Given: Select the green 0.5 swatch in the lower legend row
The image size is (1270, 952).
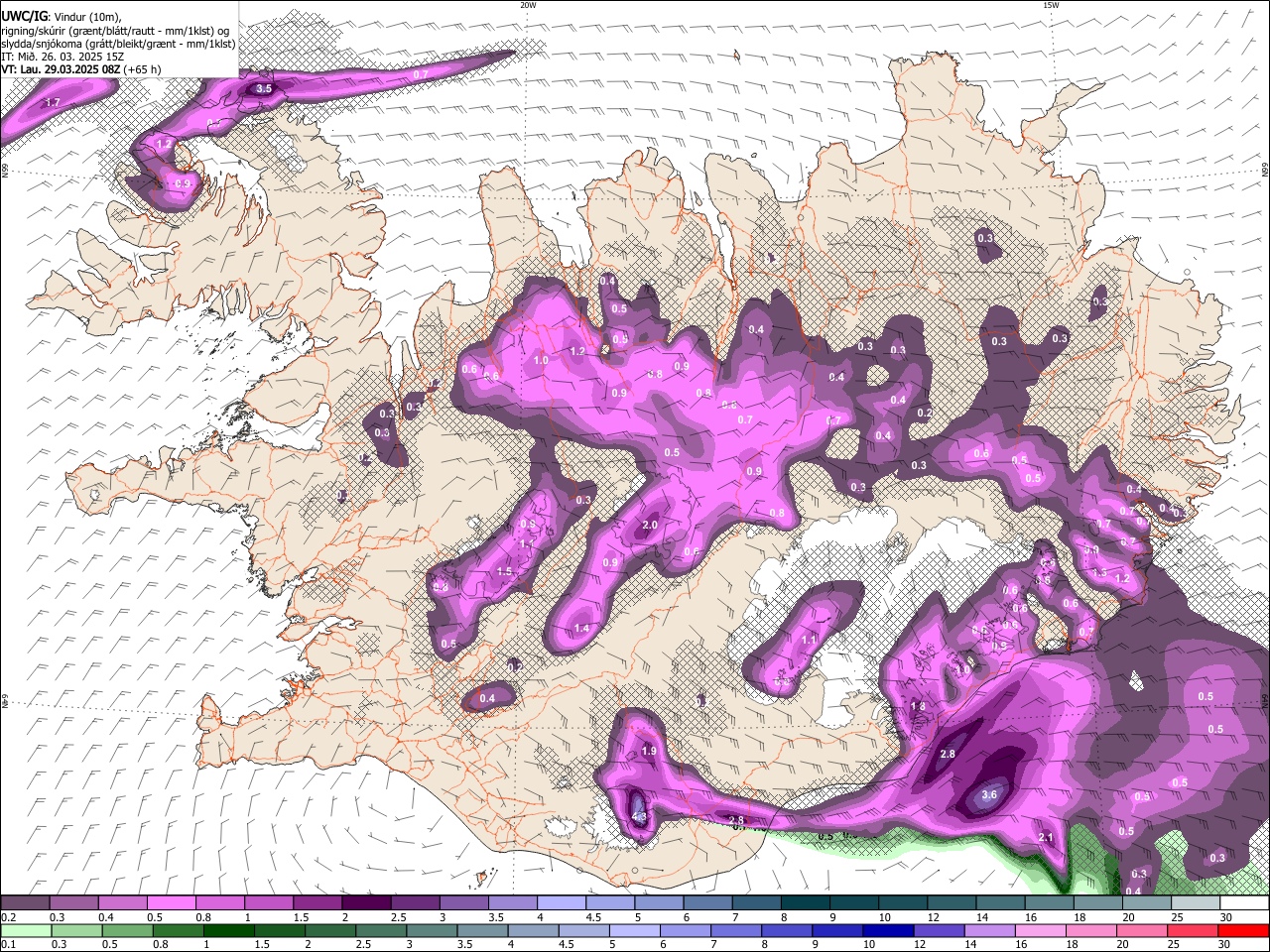Looking at the screenshot, I should (126, 931).
